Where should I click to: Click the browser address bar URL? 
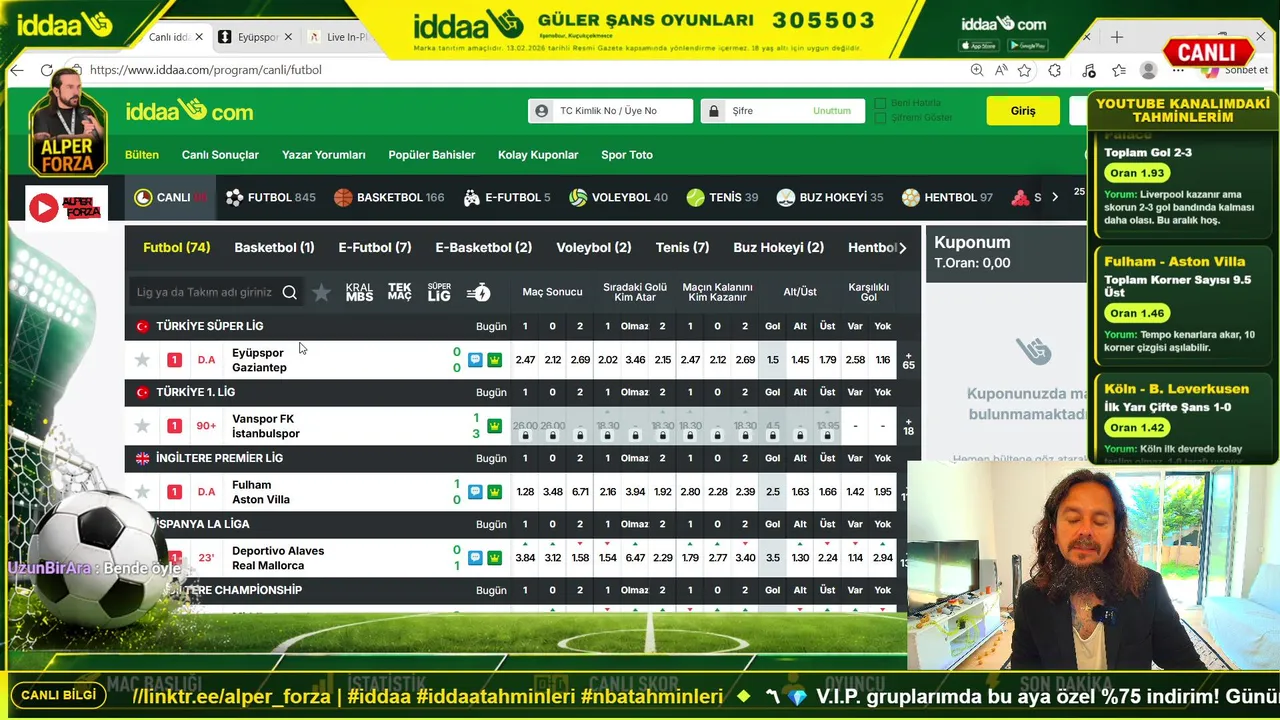click(206, 70)
